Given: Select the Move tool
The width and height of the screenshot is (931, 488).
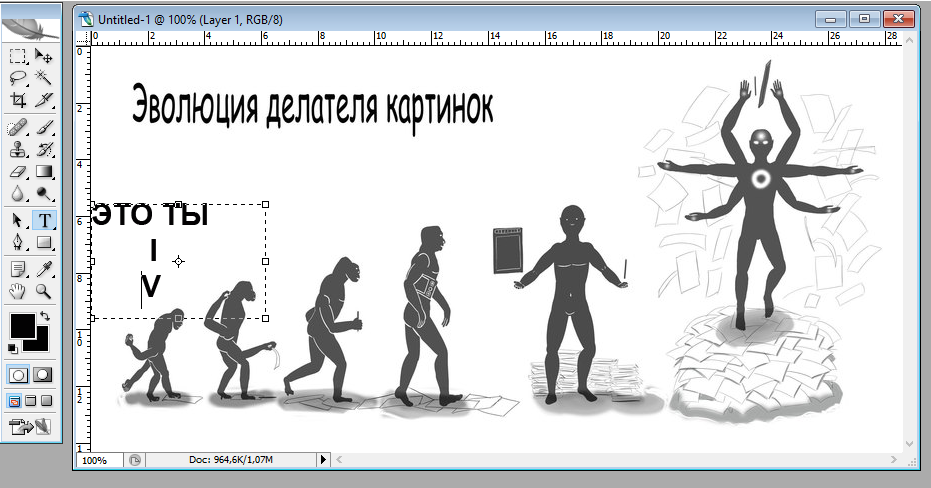Looking at the screenshot, I should pyautogui.click(x=43, y=56).
